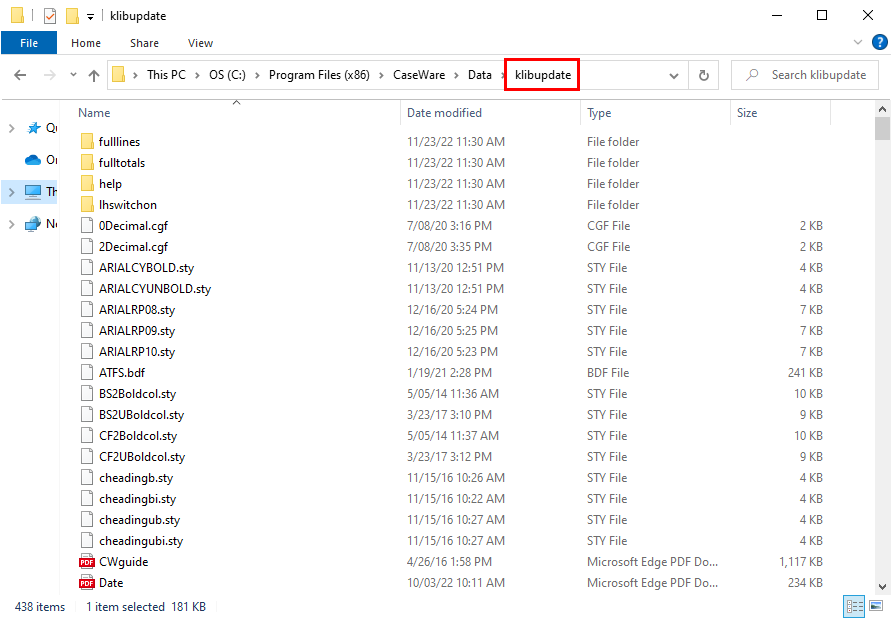This screenshot has width=892, height=619.
Task: Navigate to Program Files (x86) breadcrumb
Action: pyautogui.click(x=319, y=75)
